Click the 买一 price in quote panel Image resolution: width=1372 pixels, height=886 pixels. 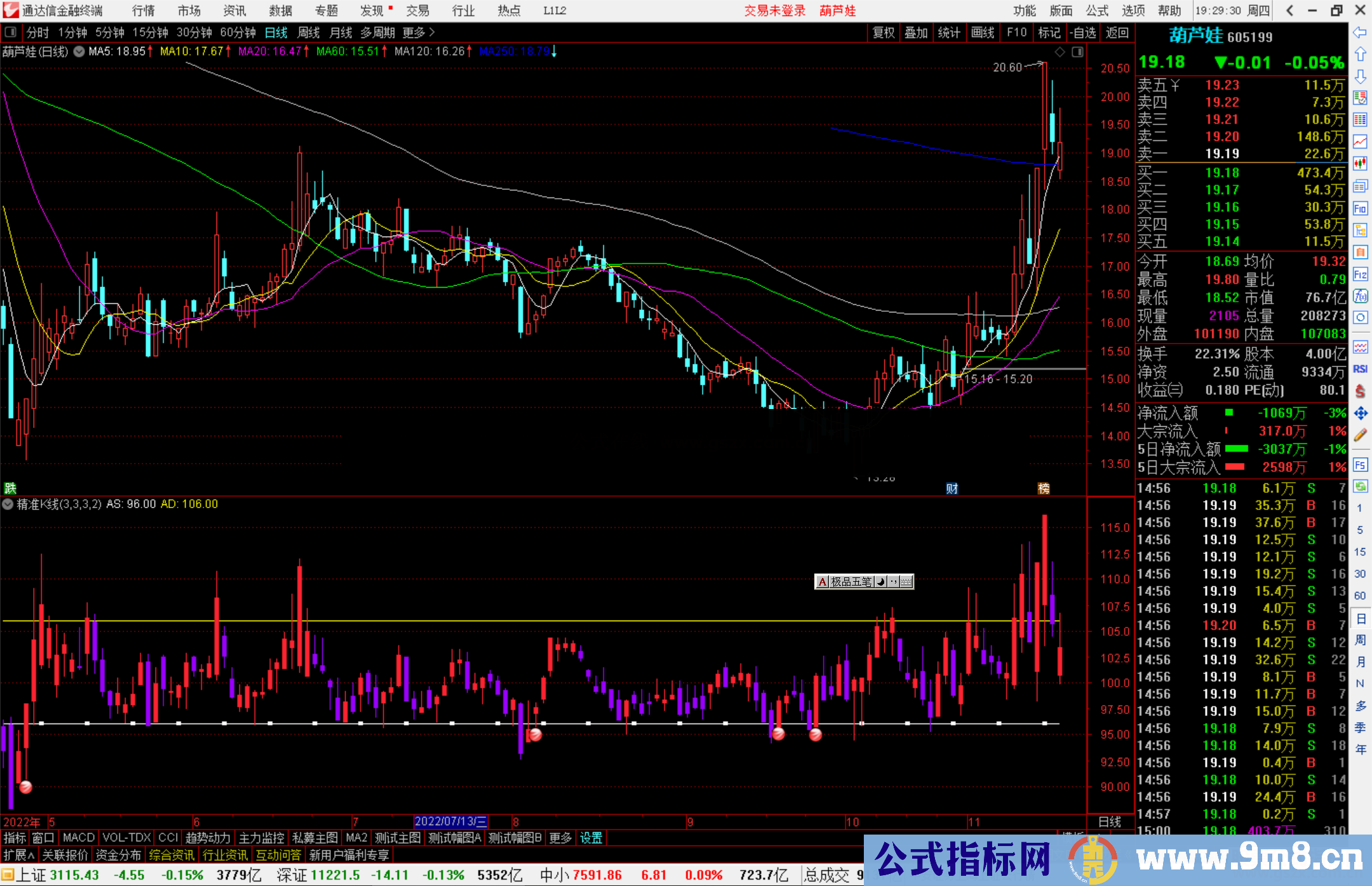click(1223, 172)
